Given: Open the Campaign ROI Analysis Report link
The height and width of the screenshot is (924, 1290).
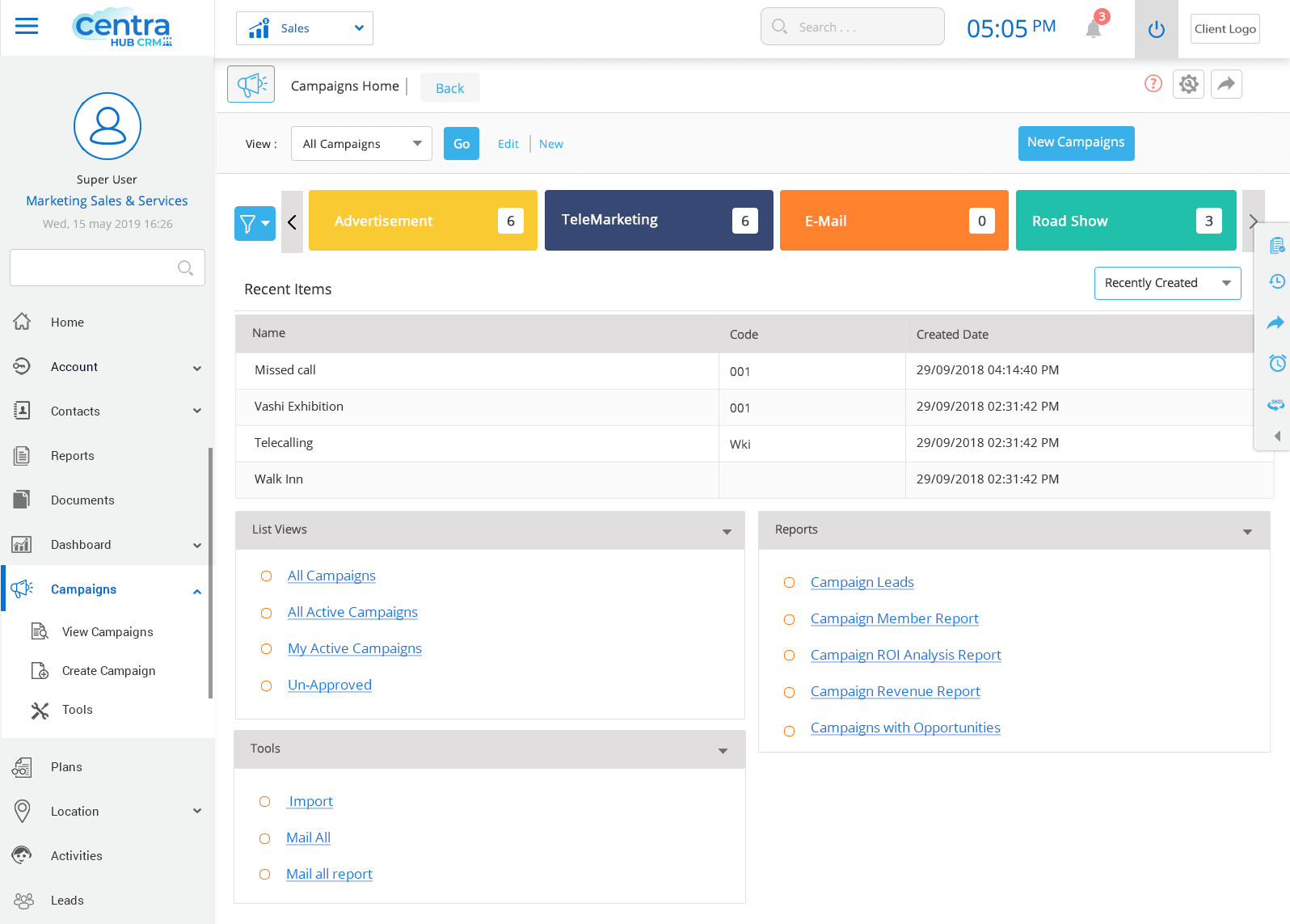Looking at the screenshot, I should pyautogui.click(x=905, y=655).
